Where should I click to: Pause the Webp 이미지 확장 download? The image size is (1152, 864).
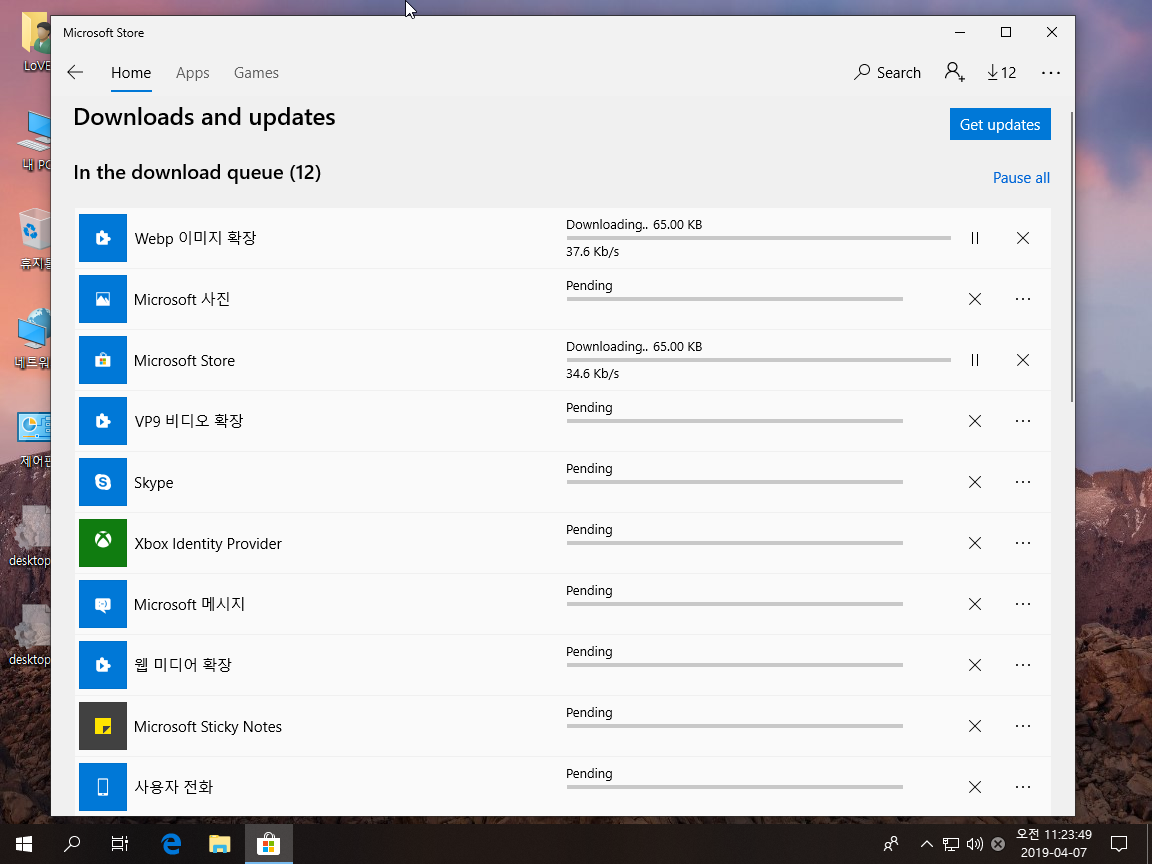[x=974, y=238]
